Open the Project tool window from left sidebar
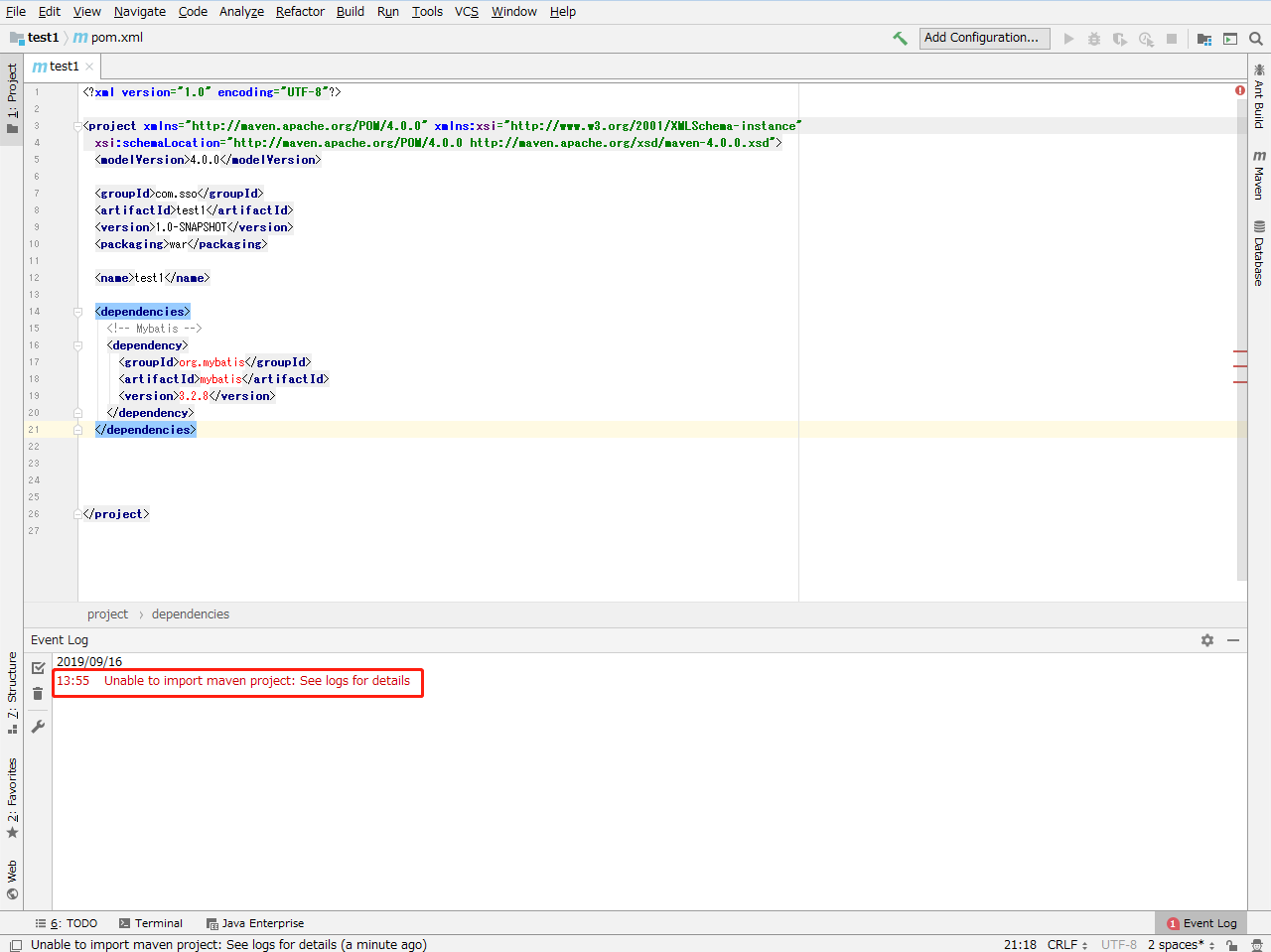Viewport: 1271px width, 952px height. 12,89
